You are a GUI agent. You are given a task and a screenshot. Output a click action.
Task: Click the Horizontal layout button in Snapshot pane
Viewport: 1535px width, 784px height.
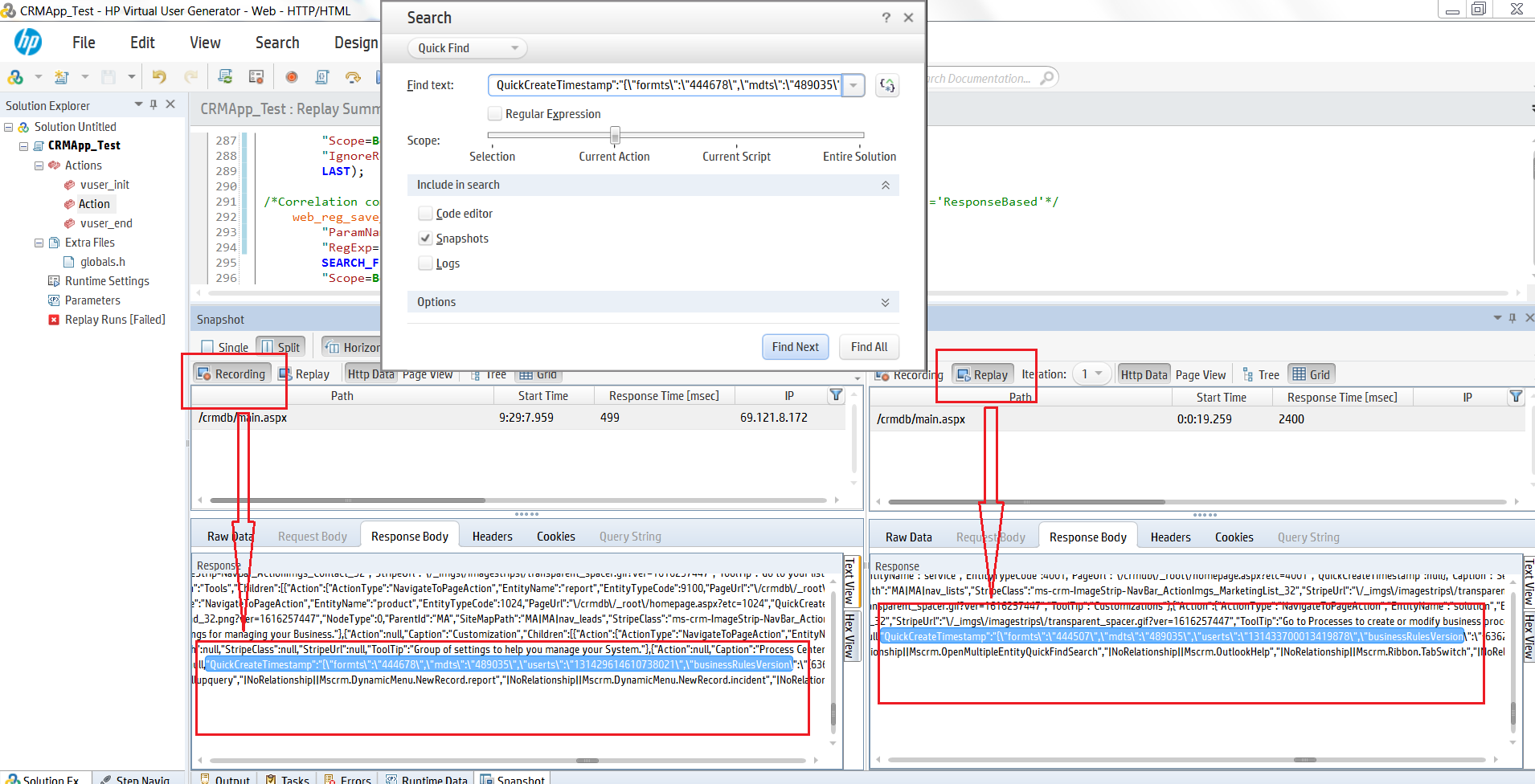click(x=352, y=347)
